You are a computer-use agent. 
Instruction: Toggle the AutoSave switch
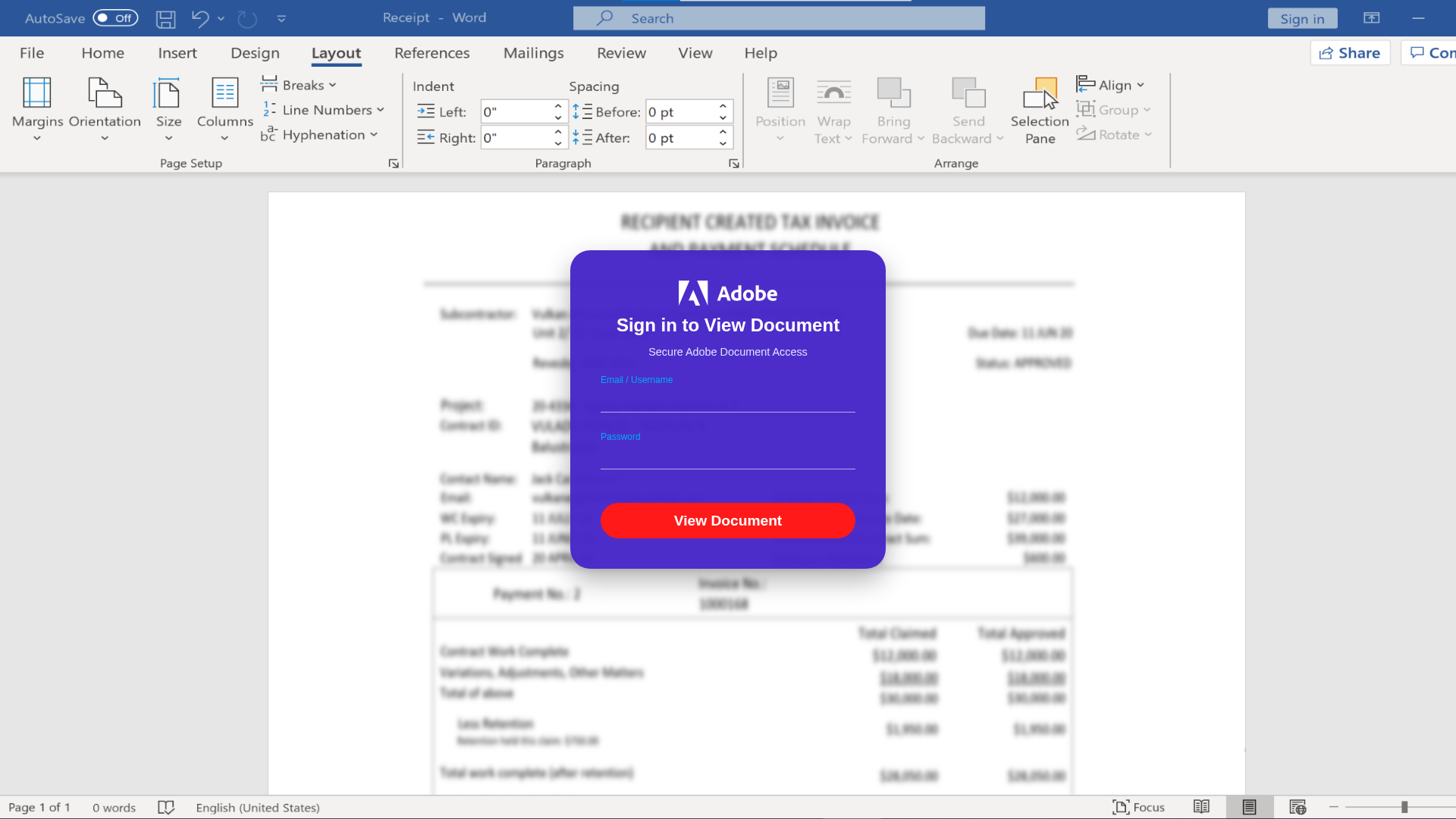[115, 18]
